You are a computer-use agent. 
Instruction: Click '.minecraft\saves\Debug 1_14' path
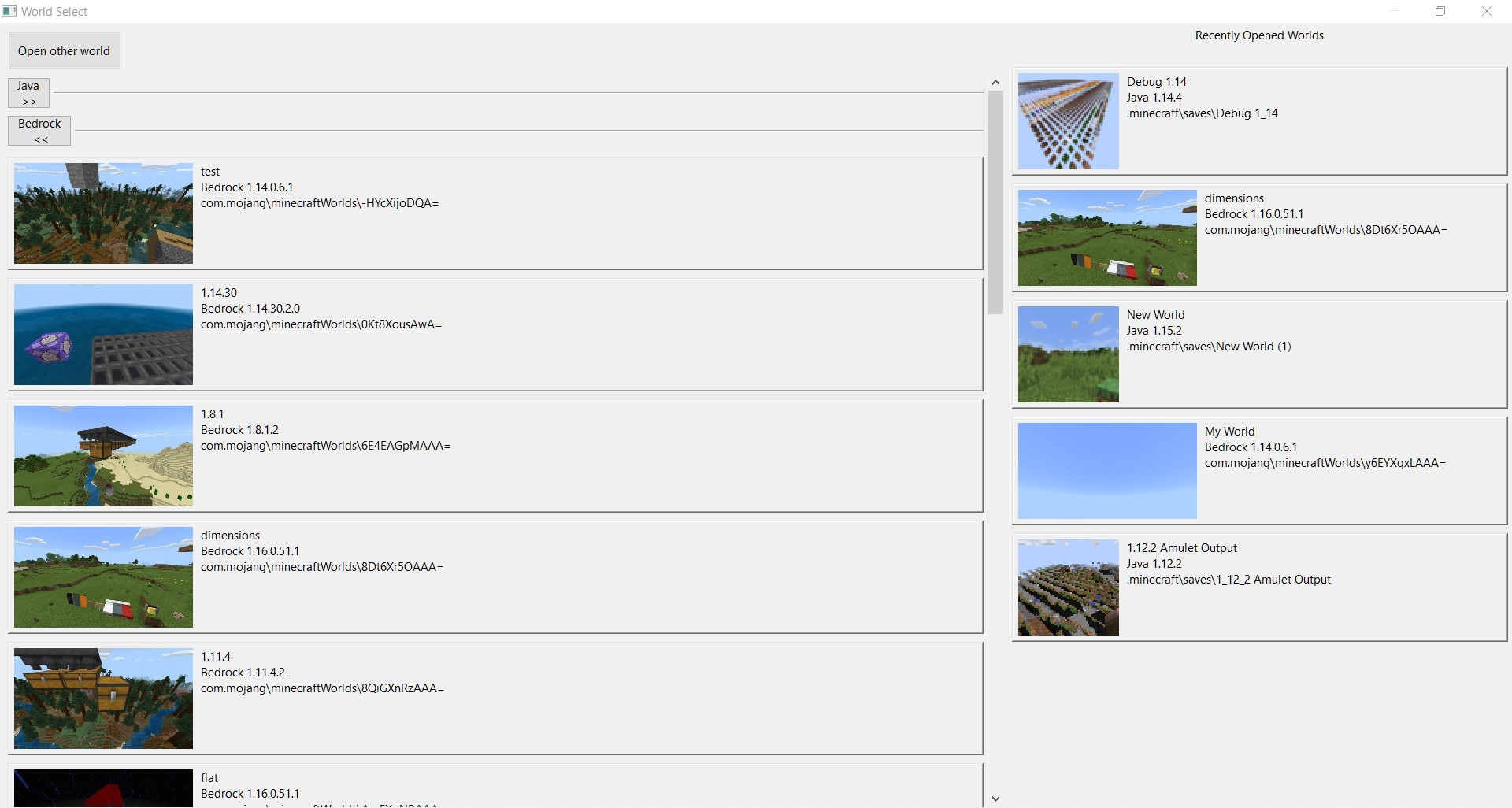tap(1202, 113)
